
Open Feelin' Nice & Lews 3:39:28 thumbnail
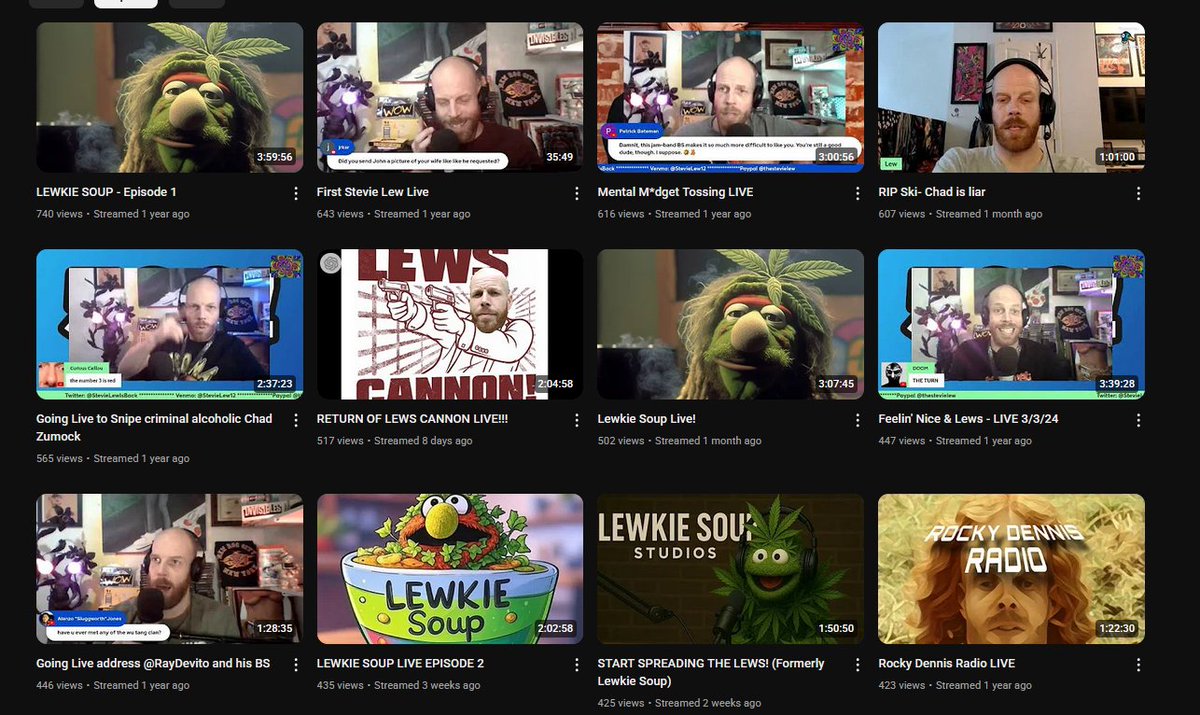[x=1011, y=324]
